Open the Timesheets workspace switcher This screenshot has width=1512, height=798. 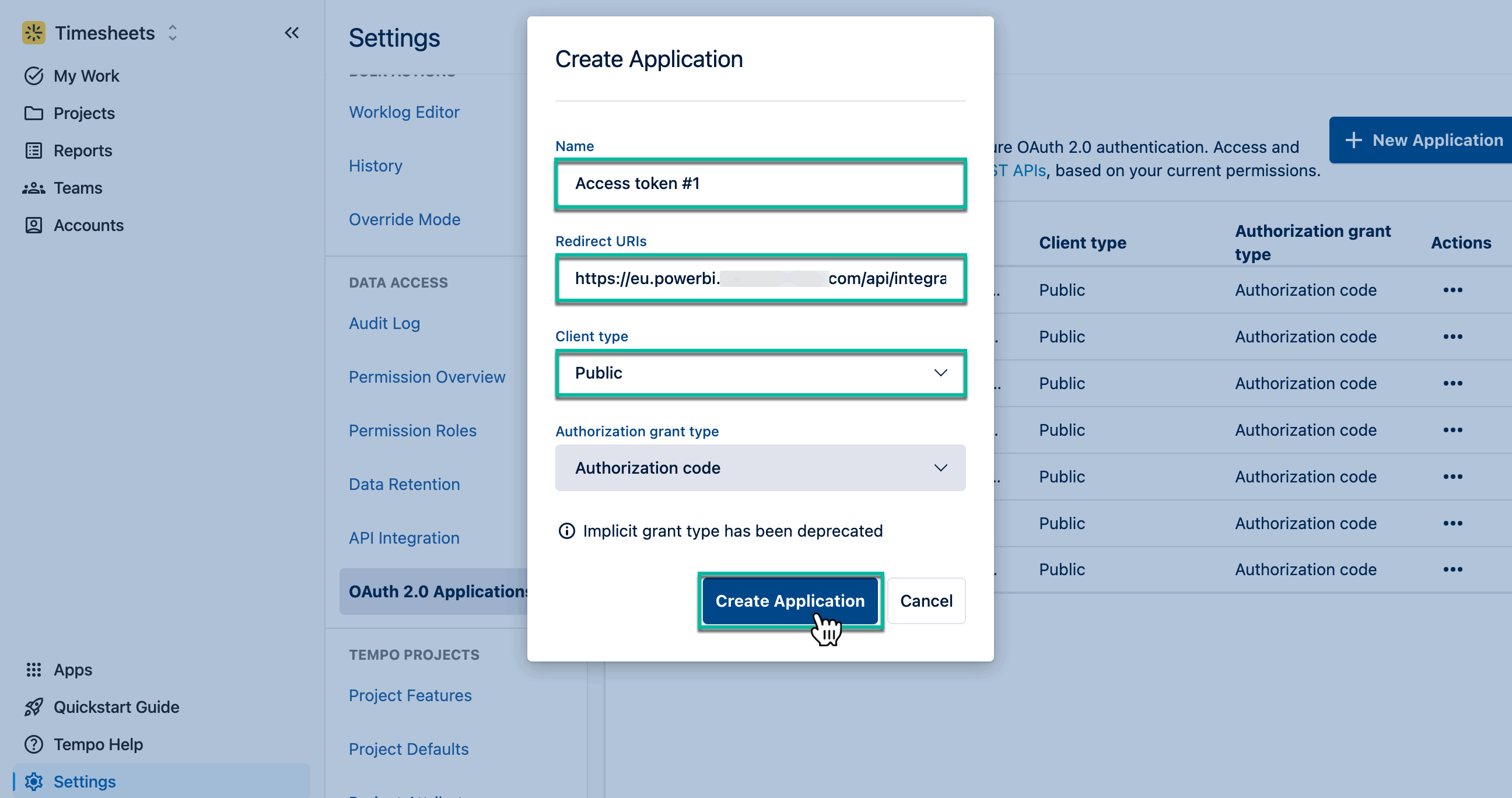click(172, 33)
